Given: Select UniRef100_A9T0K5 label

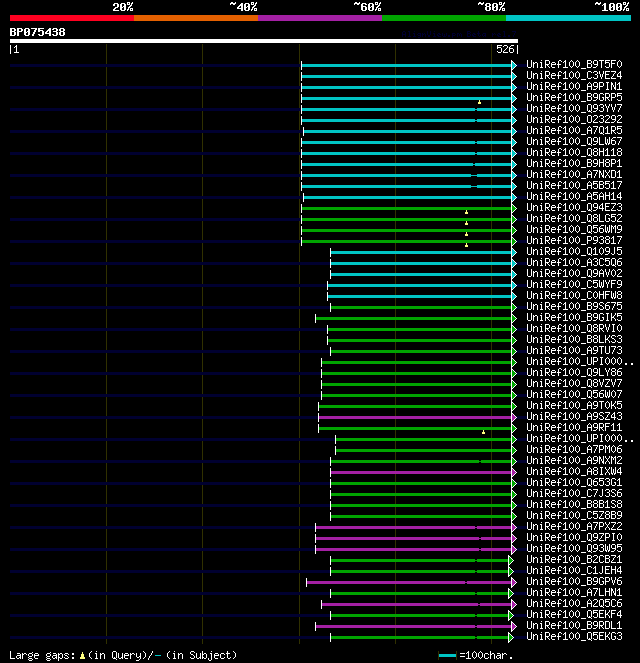Looking at the screenshot, I should point(574,405).
